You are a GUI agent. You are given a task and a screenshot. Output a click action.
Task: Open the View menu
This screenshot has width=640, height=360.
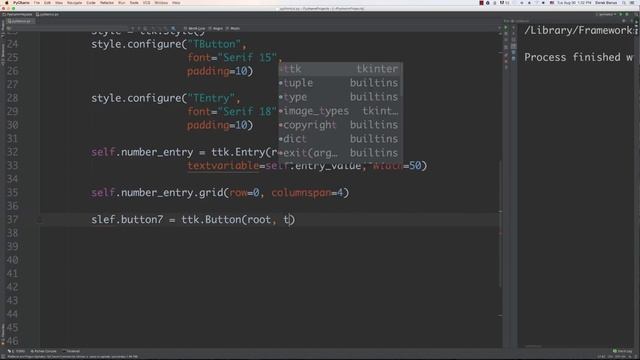tap(59, 3)
